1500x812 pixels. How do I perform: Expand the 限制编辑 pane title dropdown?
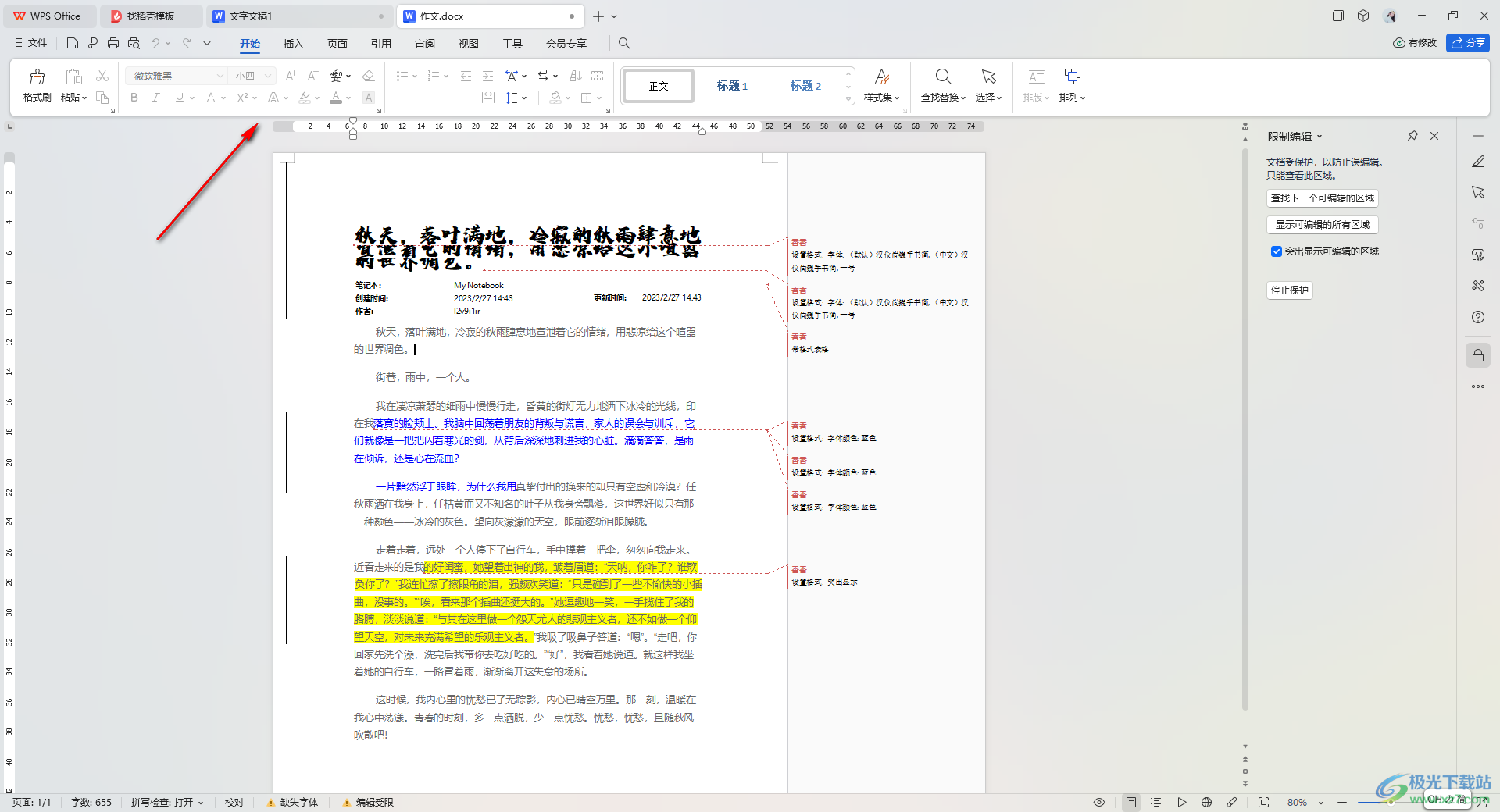1320,137
